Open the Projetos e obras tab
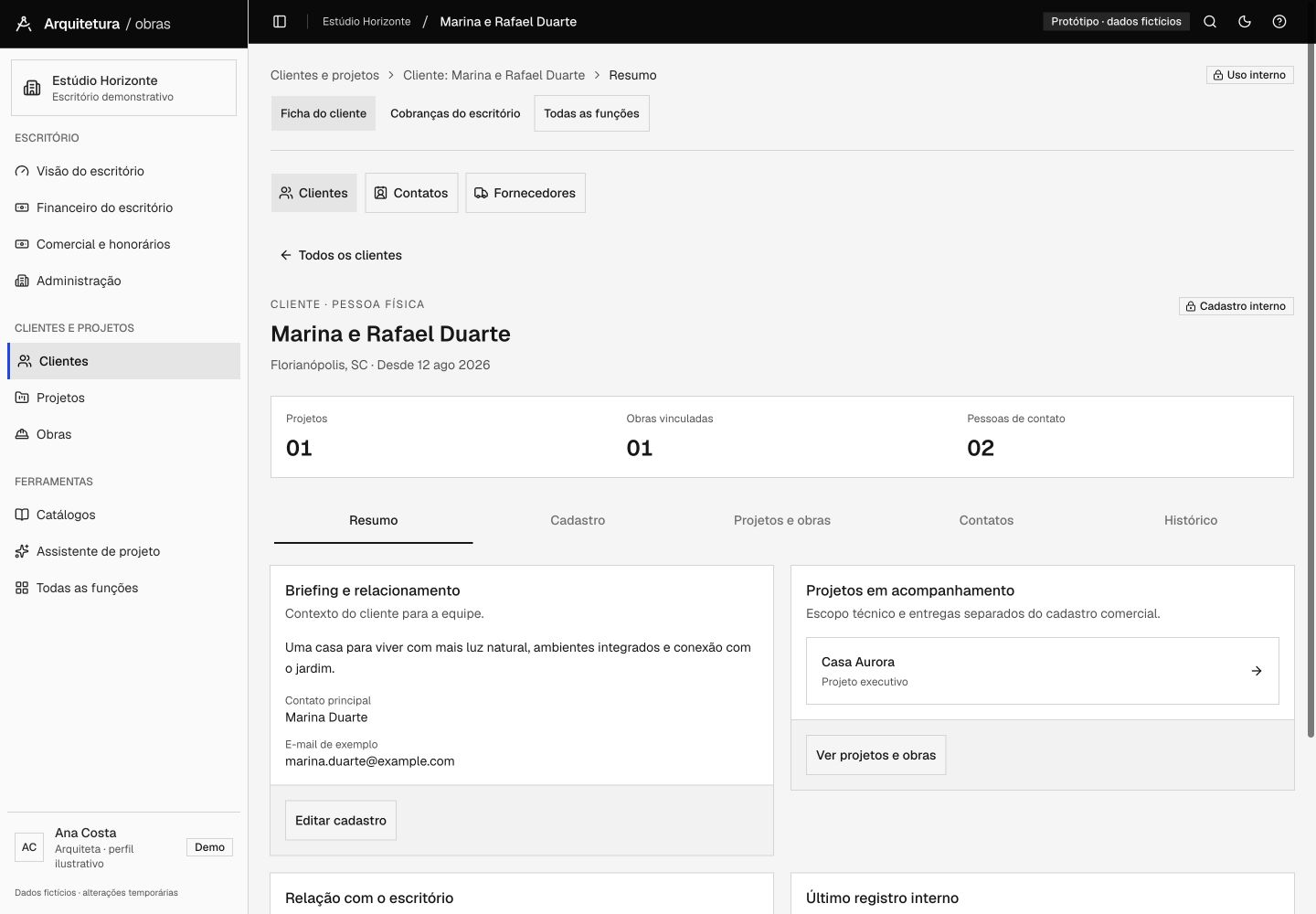Viewport: 1316px width, 914px height. [x=782, y=520]
